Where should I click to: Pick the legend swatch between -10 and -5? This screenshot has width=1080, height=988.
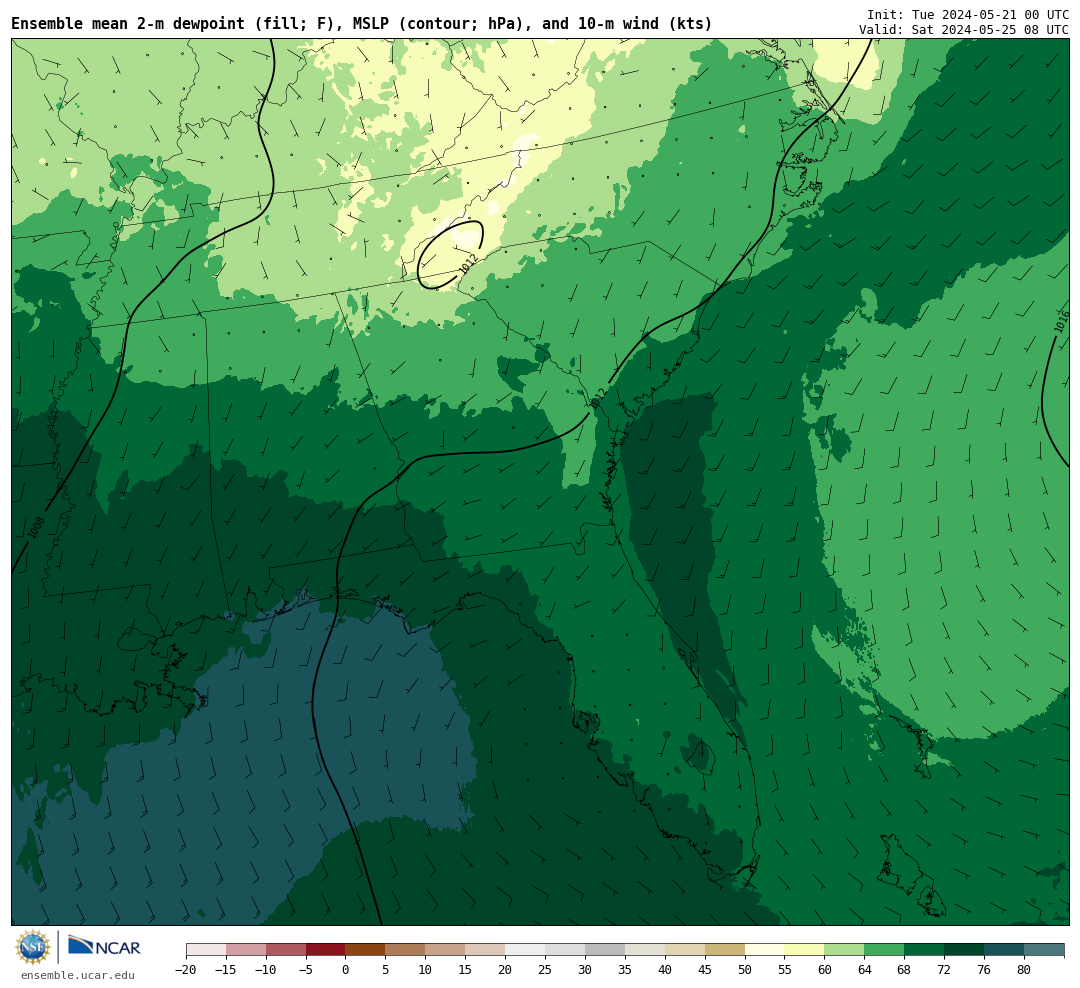pos(286,950)
